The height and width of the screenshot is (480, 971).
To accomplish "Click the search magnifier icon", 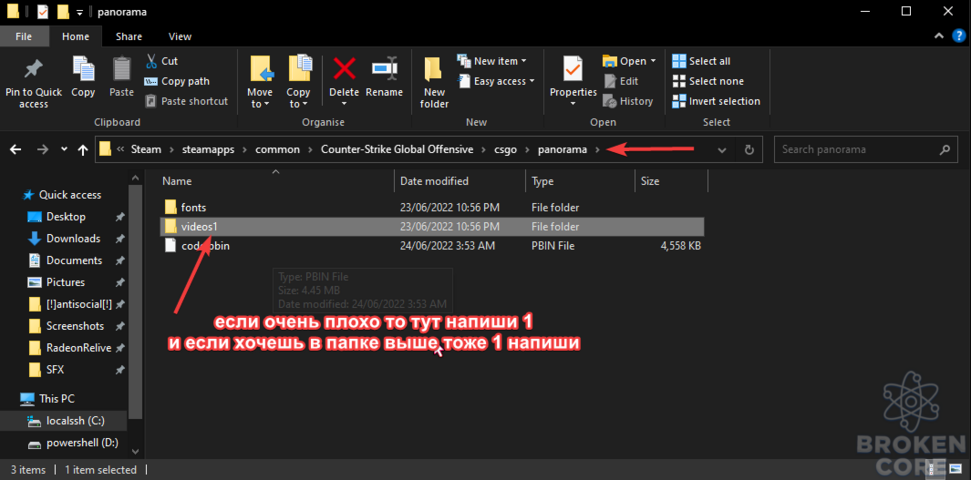I will click(944, 149).
